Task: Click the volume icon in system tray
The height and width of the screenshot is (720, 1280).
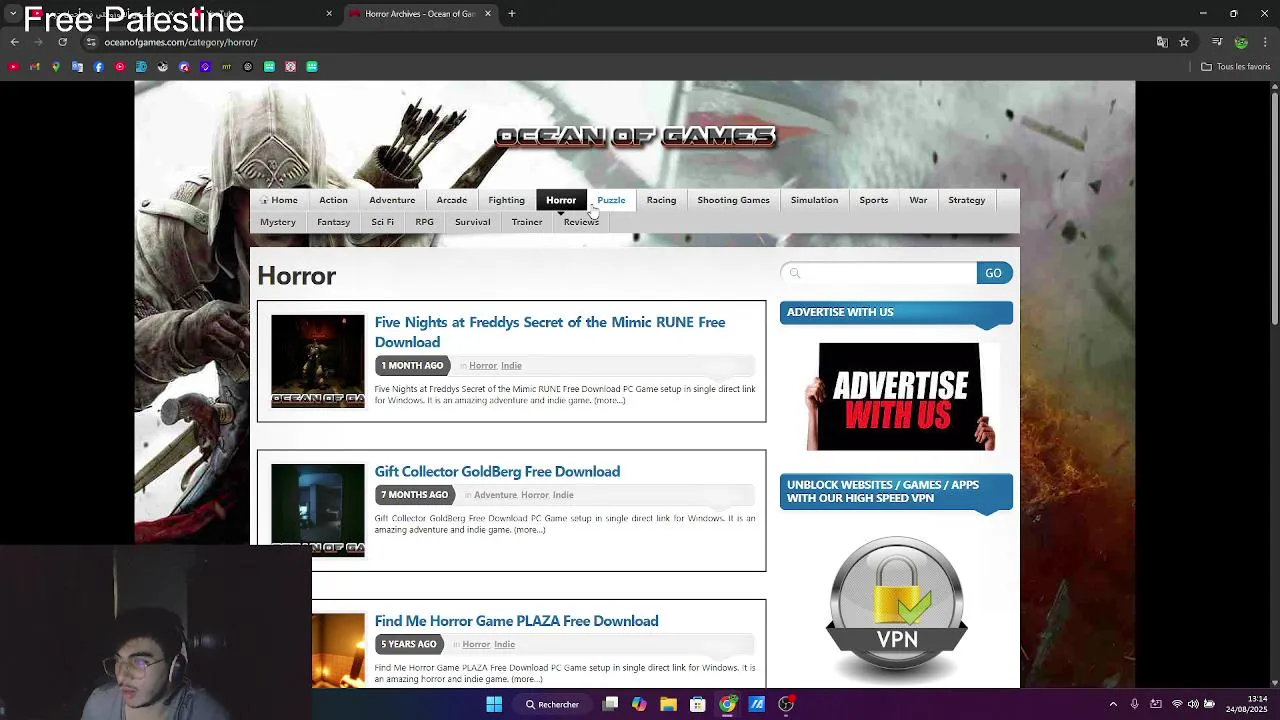Action: [1193, 704]
